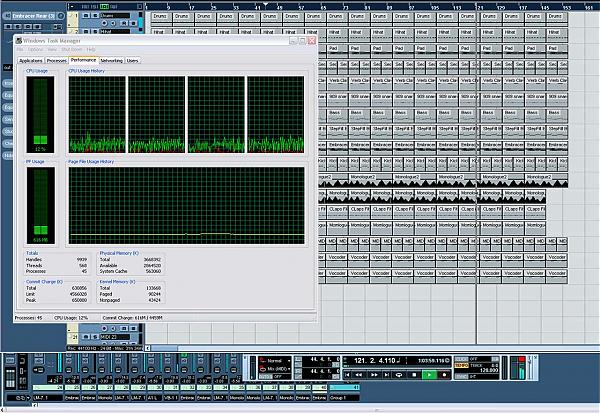
Task: Click the Windows Task Manager title bar icon
Action: (x=19, y=39)
